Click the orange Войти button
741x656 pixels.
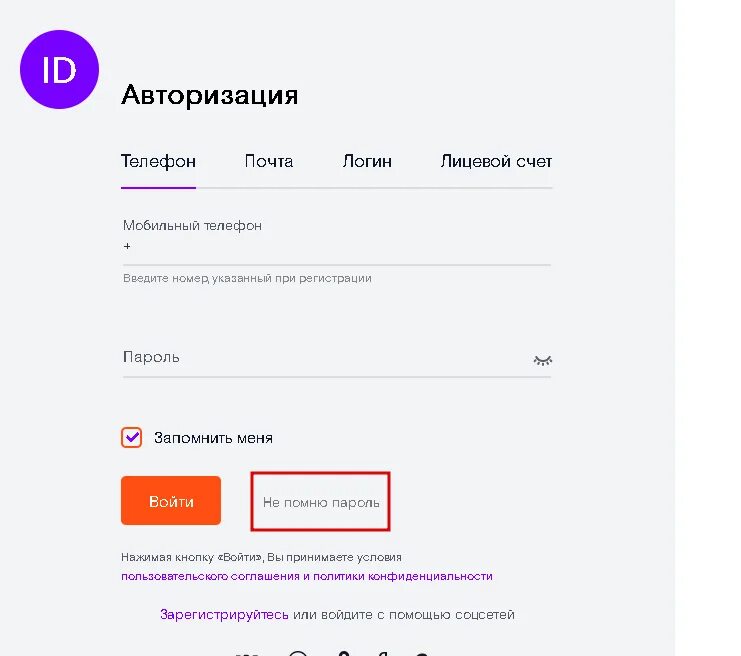[171, 501]
